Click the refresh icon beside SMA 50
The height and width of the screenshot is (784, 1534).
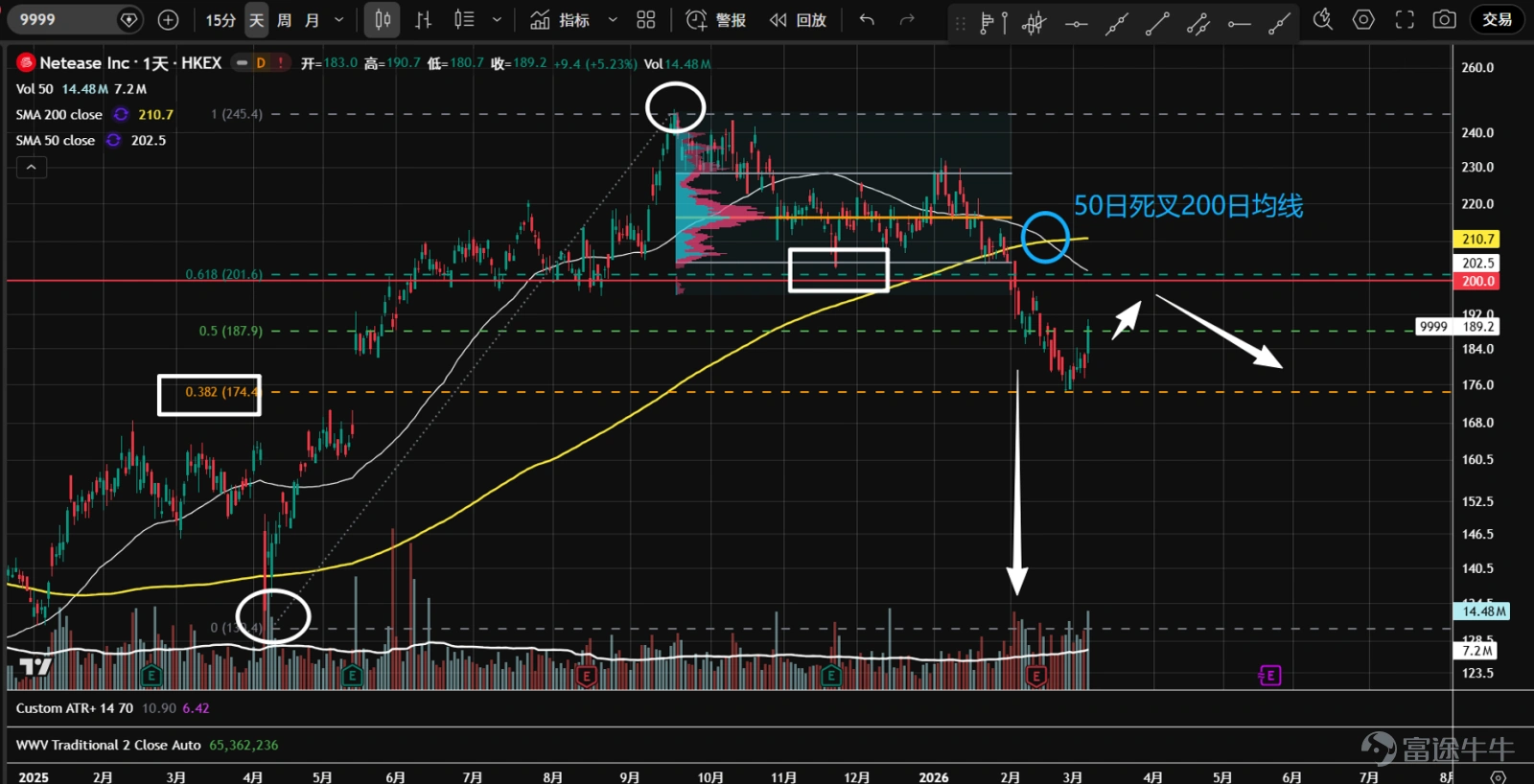[x=113, y=141]
